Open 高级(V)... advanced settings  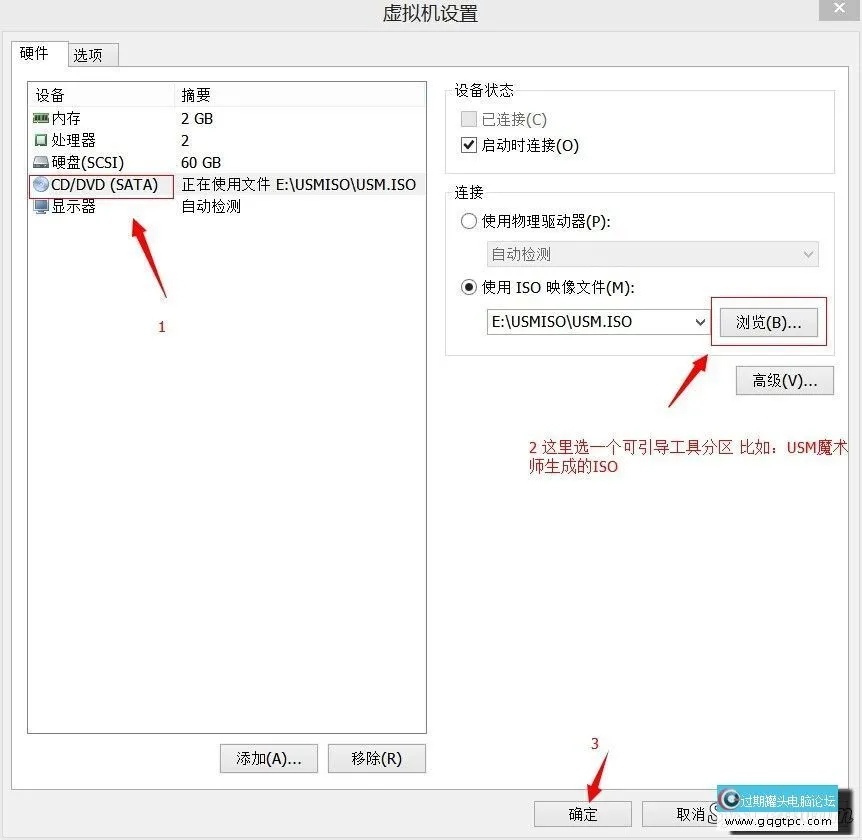[x=784, y=380]
